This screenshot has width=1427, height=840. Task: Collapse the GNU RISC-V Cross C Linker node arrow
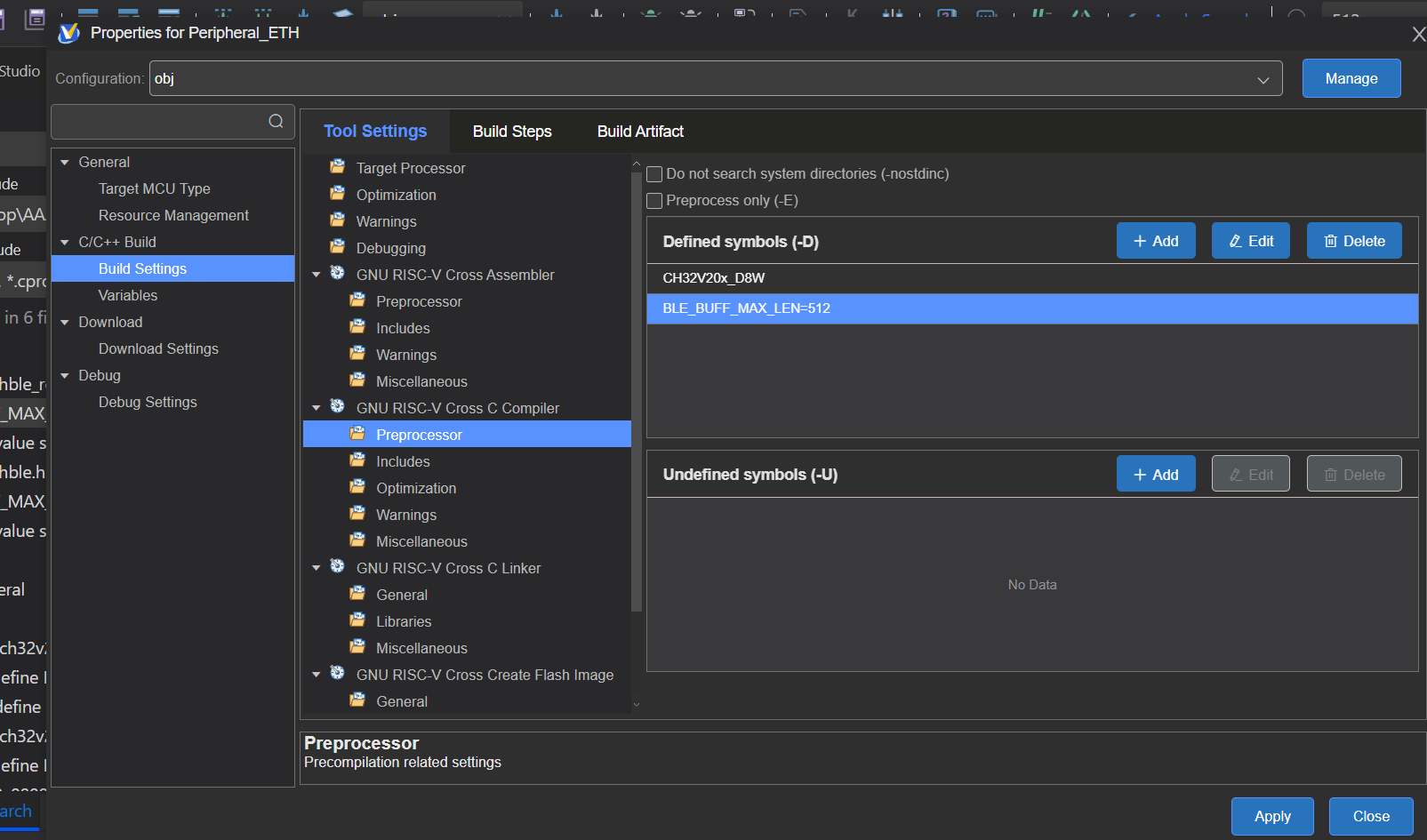[317, 568]
